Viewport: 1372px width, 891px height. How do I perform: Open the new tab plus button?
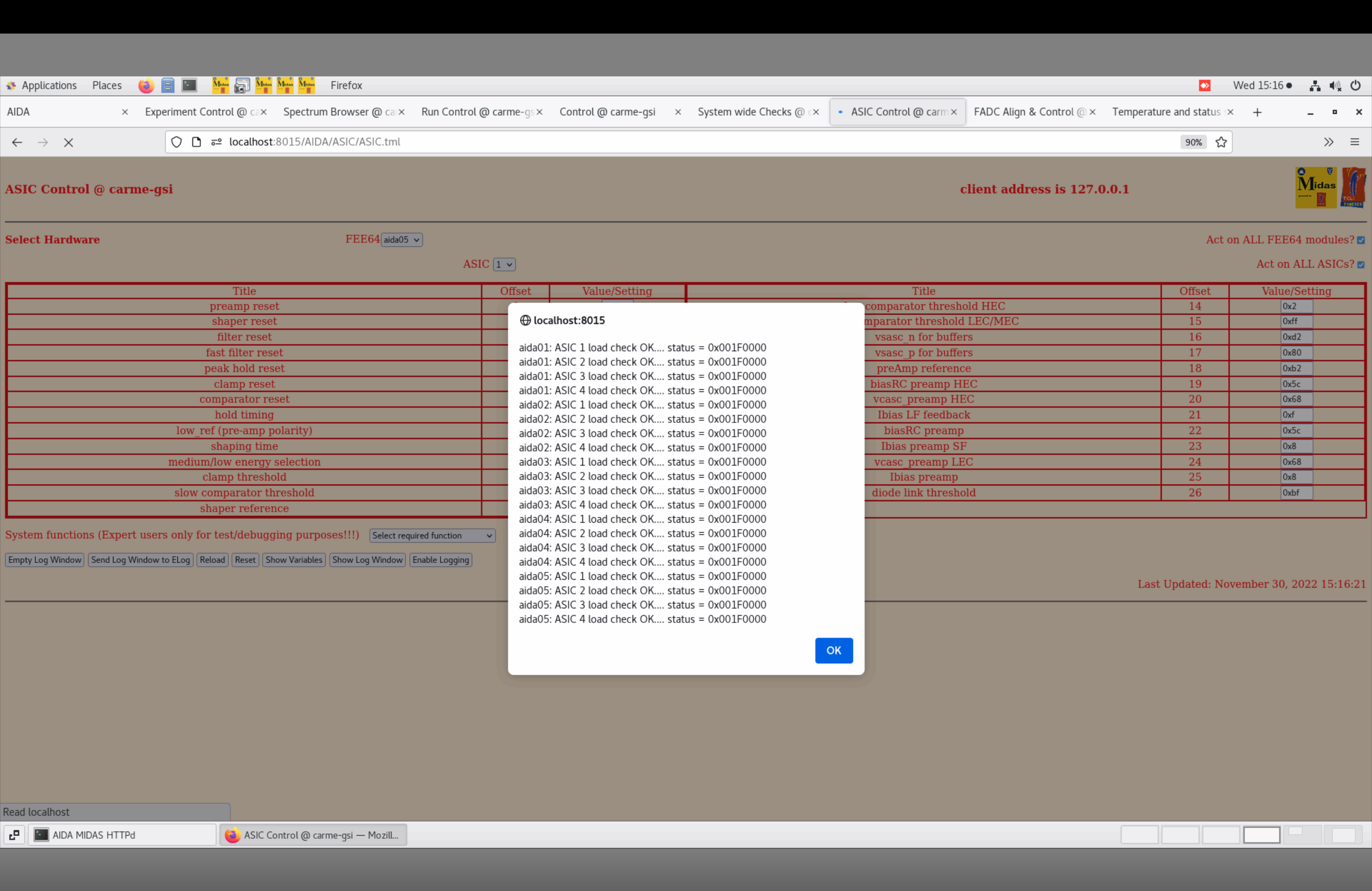1257,113
